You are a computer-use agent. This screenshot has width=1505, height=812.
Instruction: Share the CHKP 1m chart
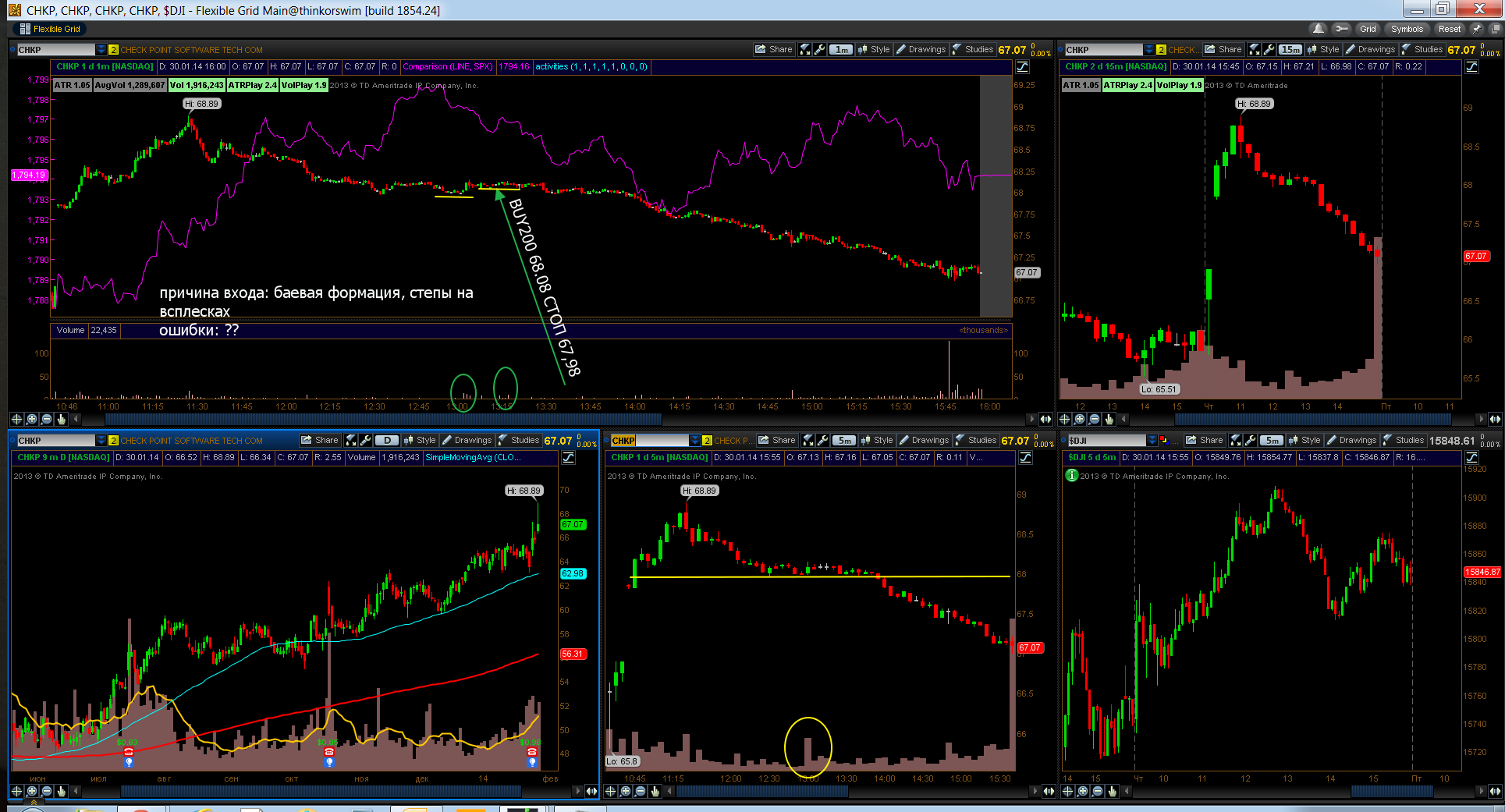click(774, 49)
